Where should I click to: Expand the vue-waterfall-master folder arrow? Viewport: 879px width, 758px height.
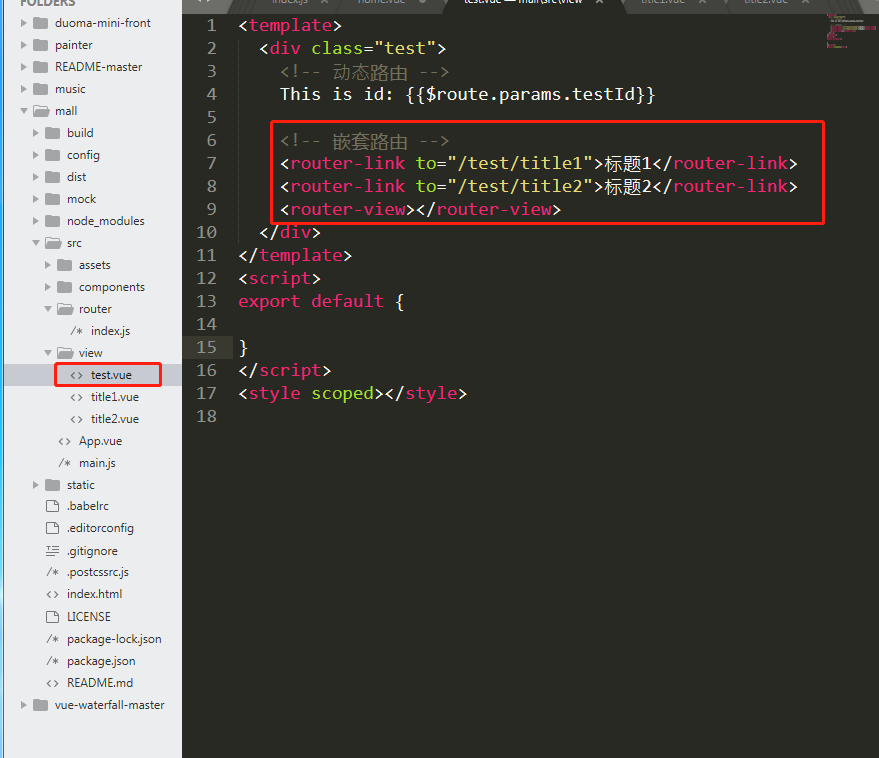(24, 705)
